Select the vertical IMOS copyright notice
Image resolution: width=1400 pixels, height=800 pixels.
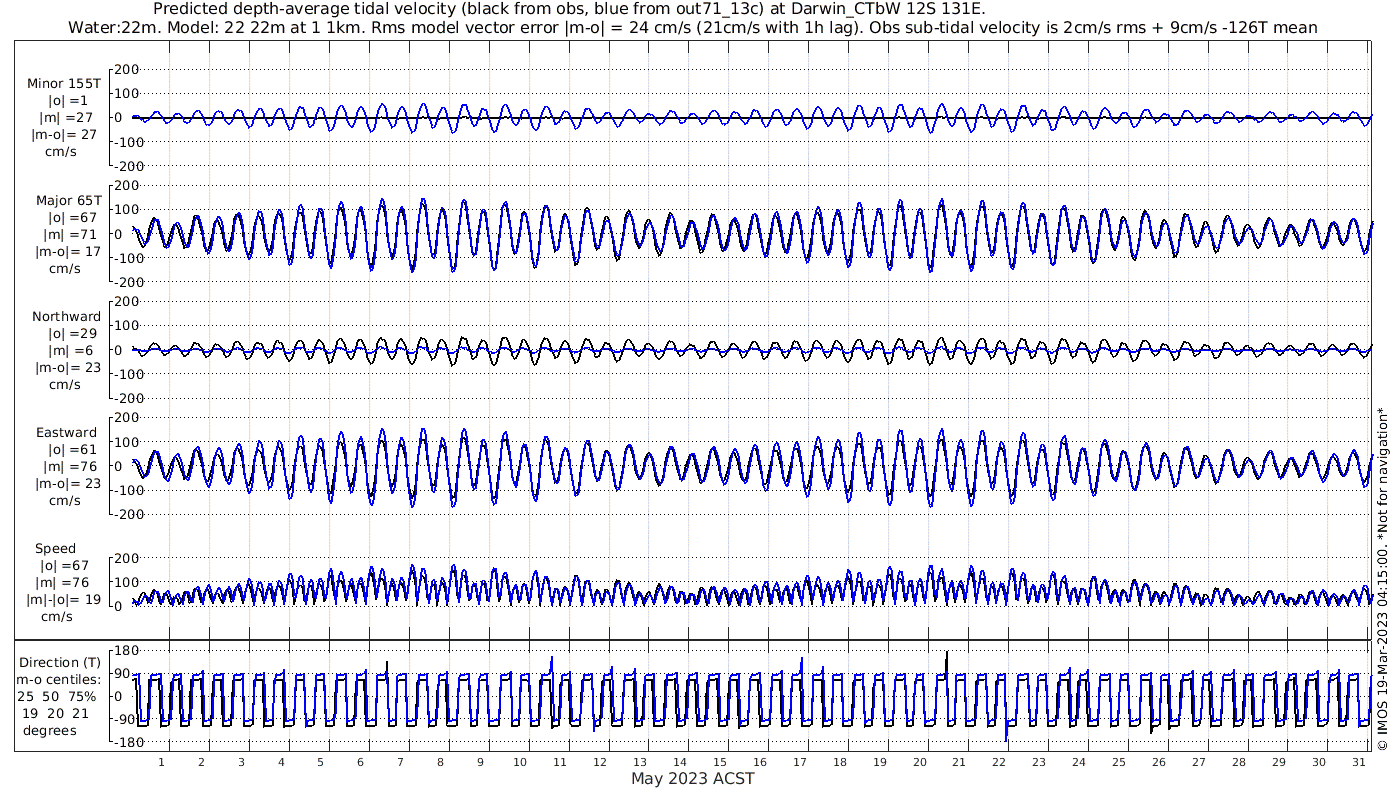tap(1383, 580)
